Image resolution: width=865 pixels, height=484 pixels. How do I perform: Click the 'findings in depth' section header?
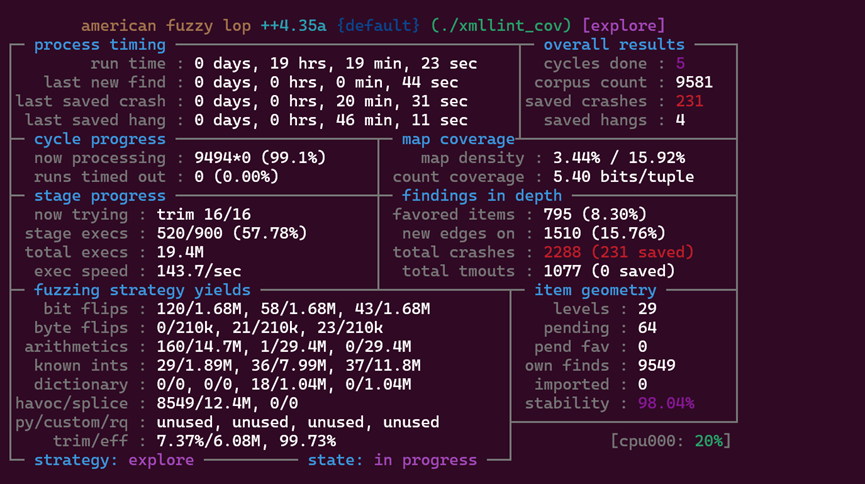pos(482,195)
